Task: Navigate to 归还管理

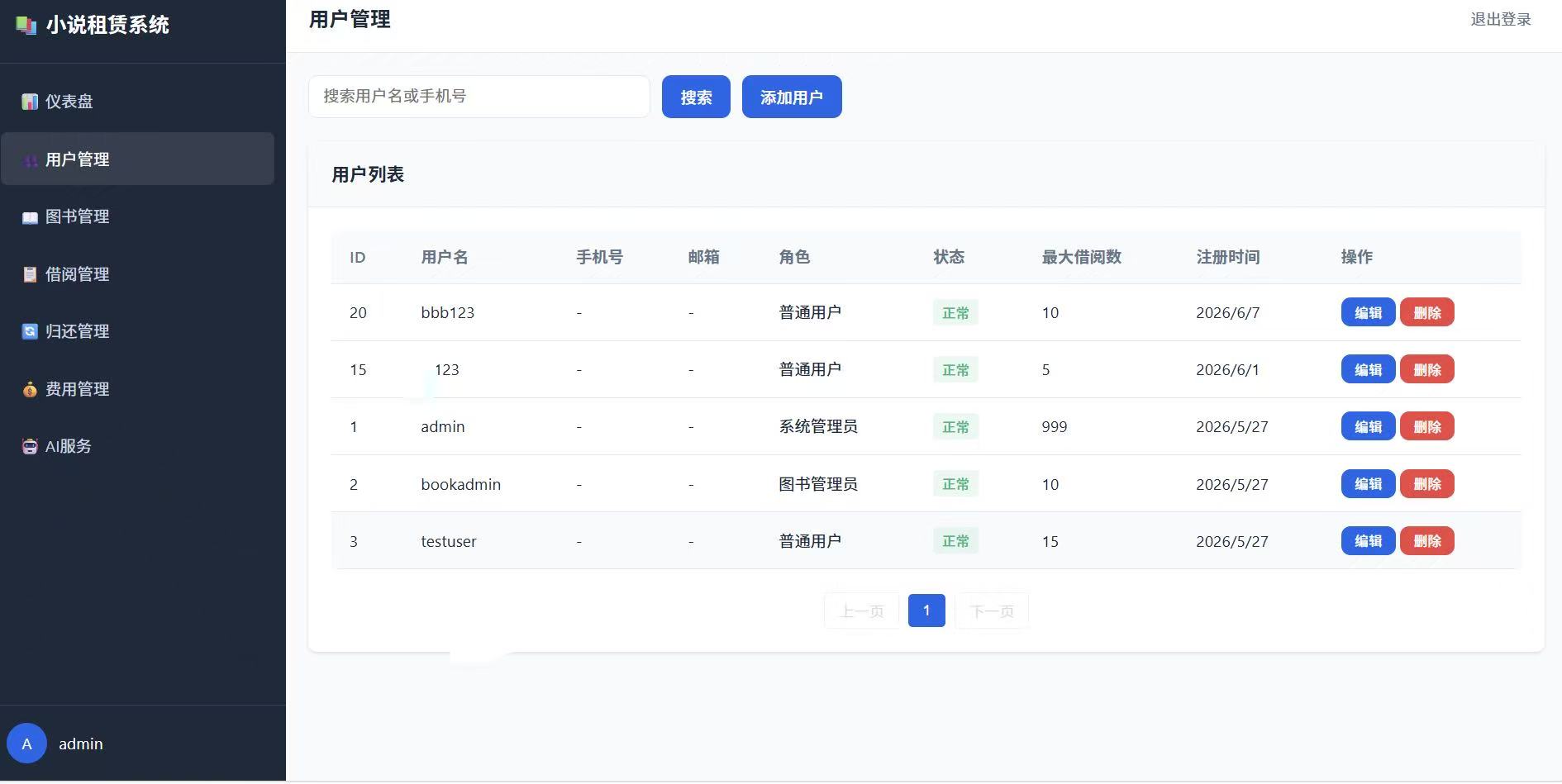Action: click(137, 330)
